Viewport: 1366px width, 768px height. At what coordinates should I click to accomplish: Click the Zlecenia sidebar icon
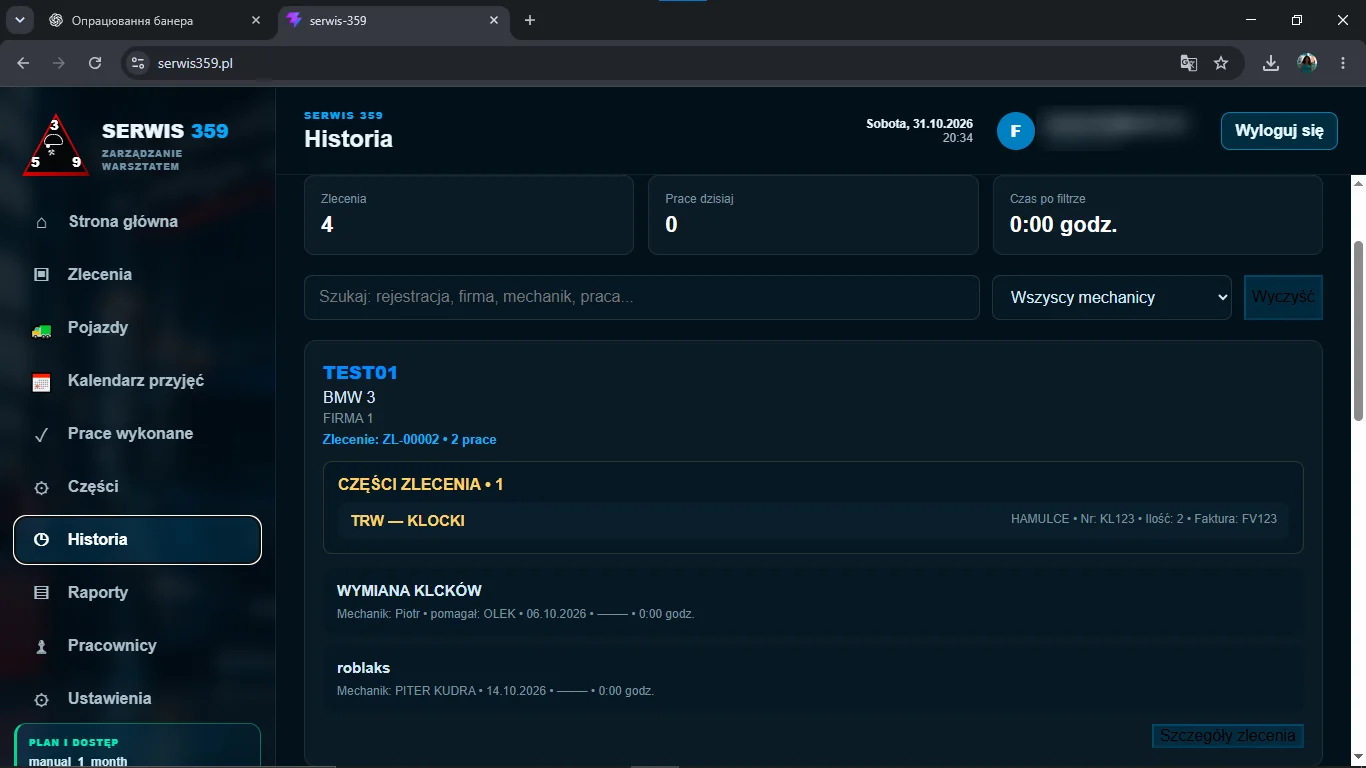(x=41, y=275)
